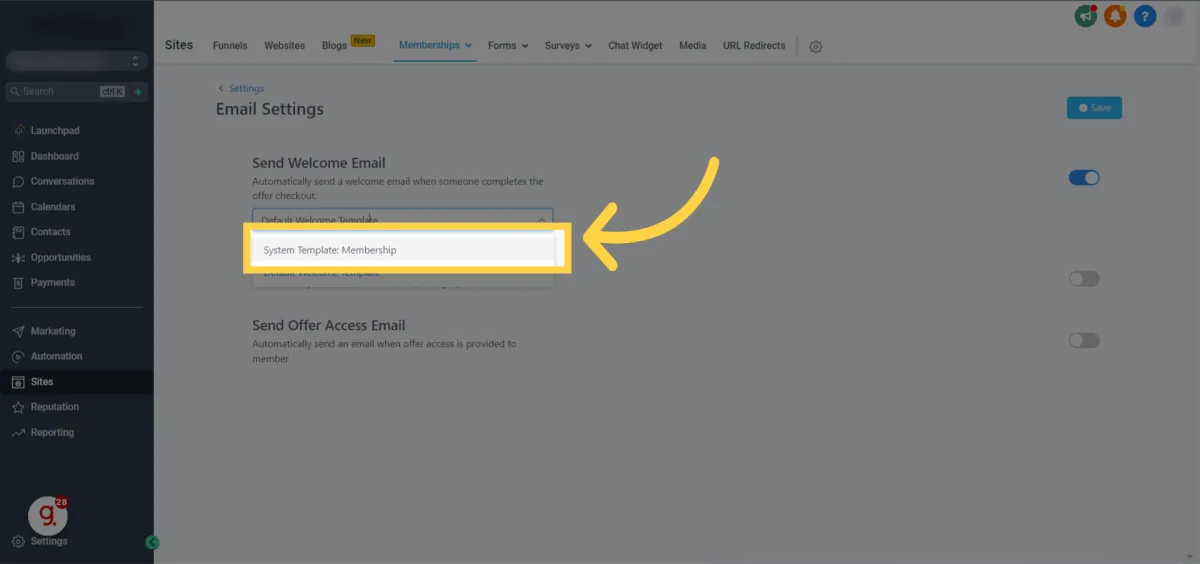Viewport: 1200px width, 564px height.
Task: Open the Payments sidebar icon
Action: (x=19, y=283)
